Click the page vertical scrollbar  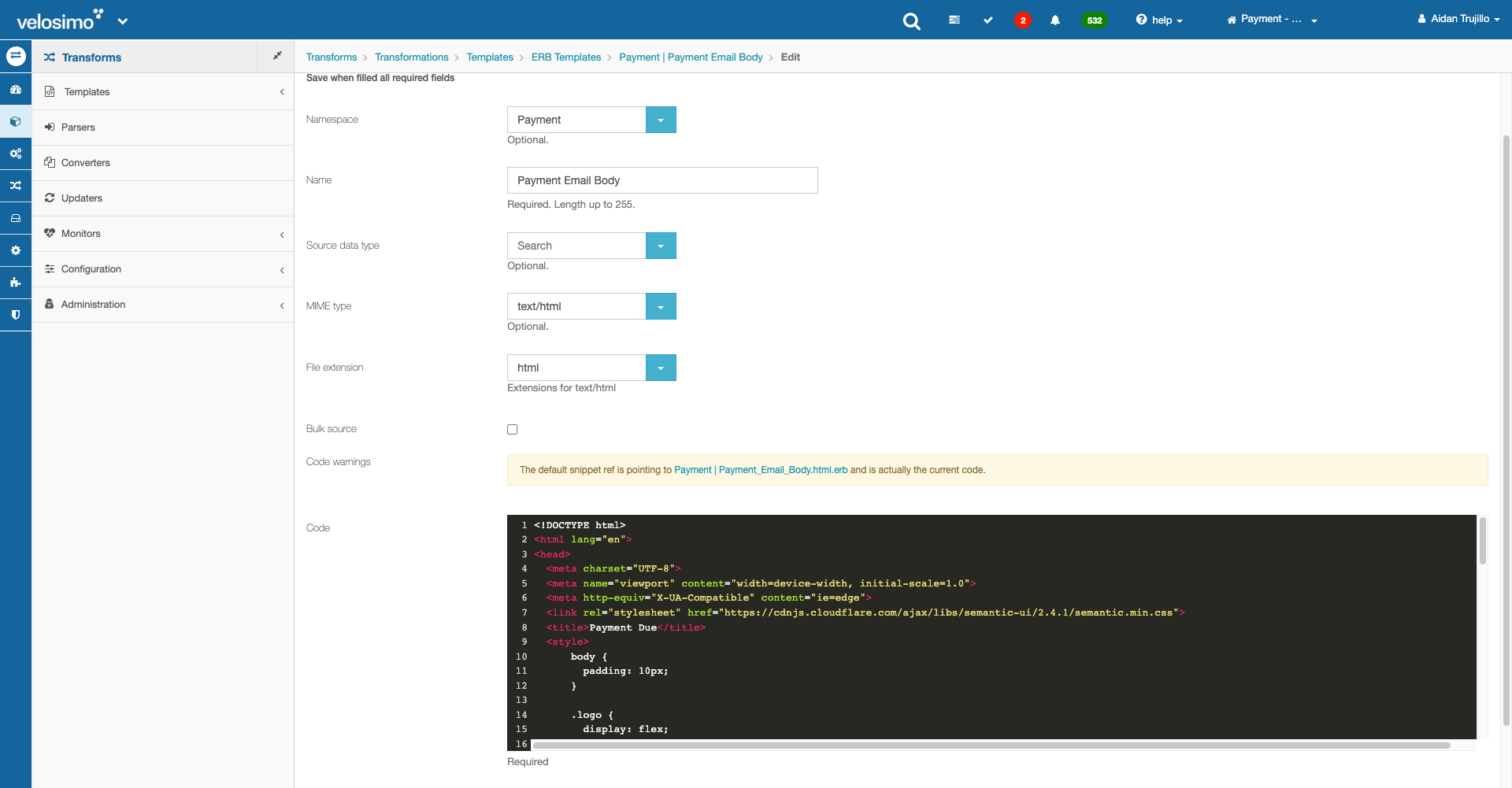coord(1506,429)
